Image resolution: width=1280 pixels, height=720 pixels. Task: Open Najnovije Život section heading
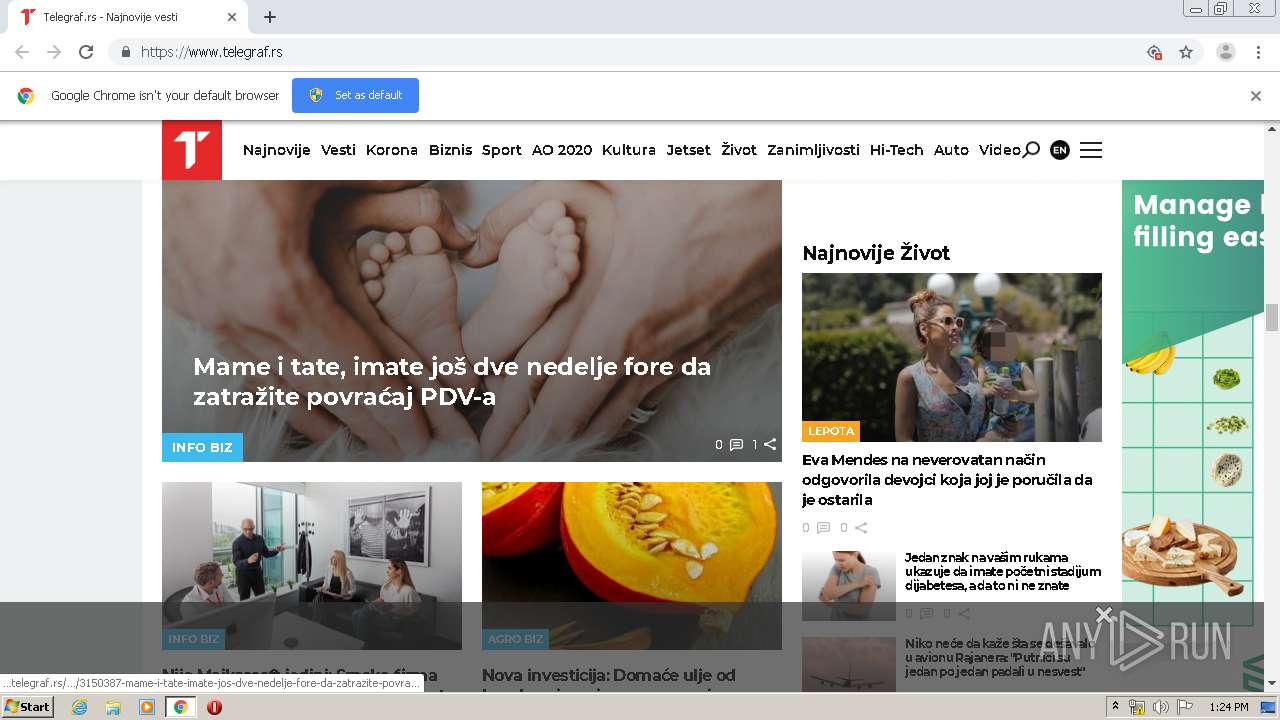pyautogui.click(x=876, y=253)
